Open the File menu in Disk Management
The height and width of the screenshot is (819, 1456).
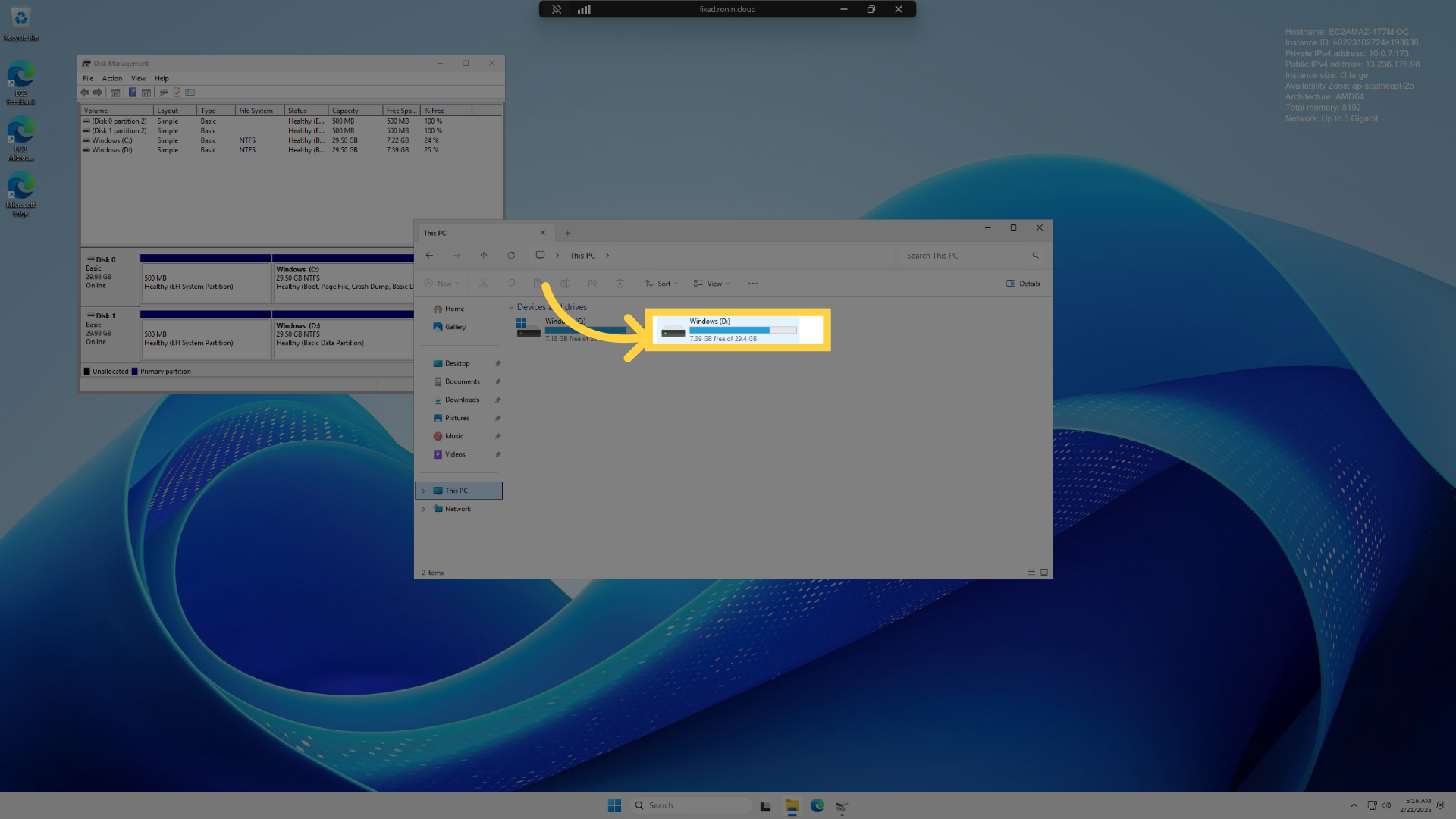coord(88,78)
